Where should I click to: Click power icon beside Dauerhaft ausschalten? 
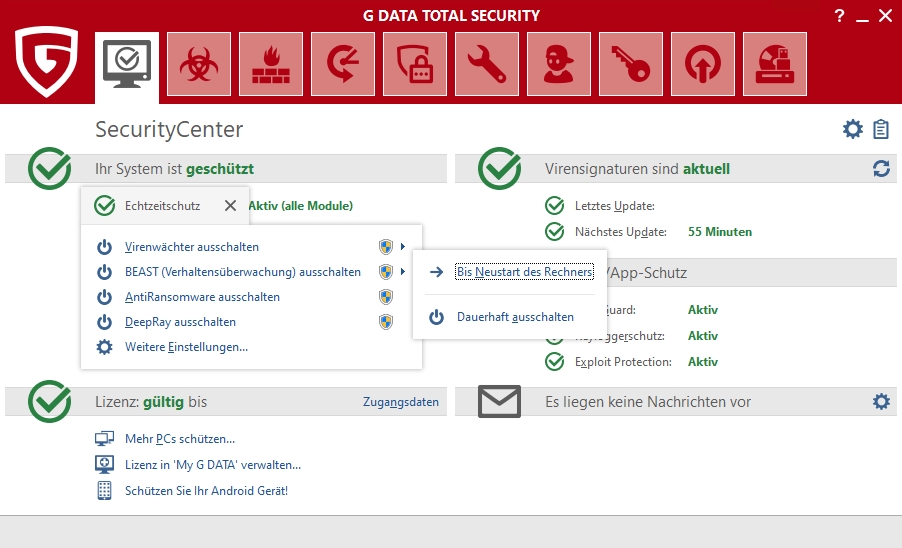tap(437, 317)
